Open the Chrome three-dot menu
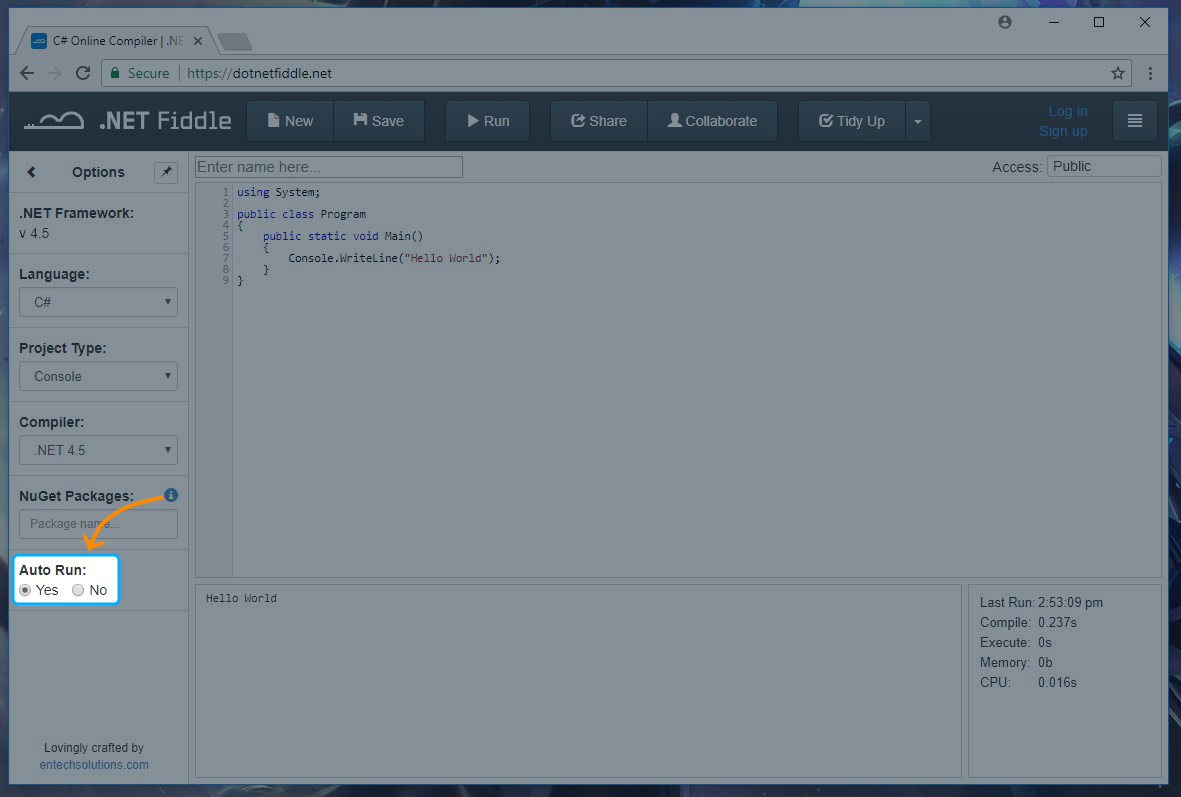Screen dimensions: 1181x797 click(1151, 73)
